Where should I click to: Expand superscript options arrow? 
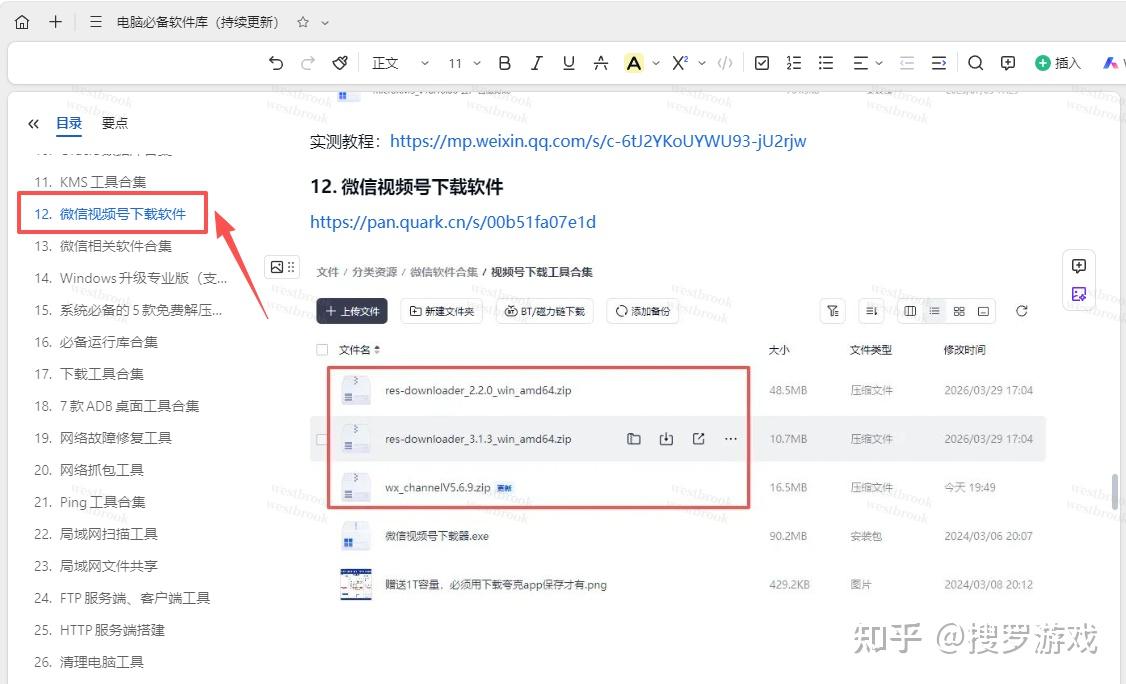(x=702, y=63)
